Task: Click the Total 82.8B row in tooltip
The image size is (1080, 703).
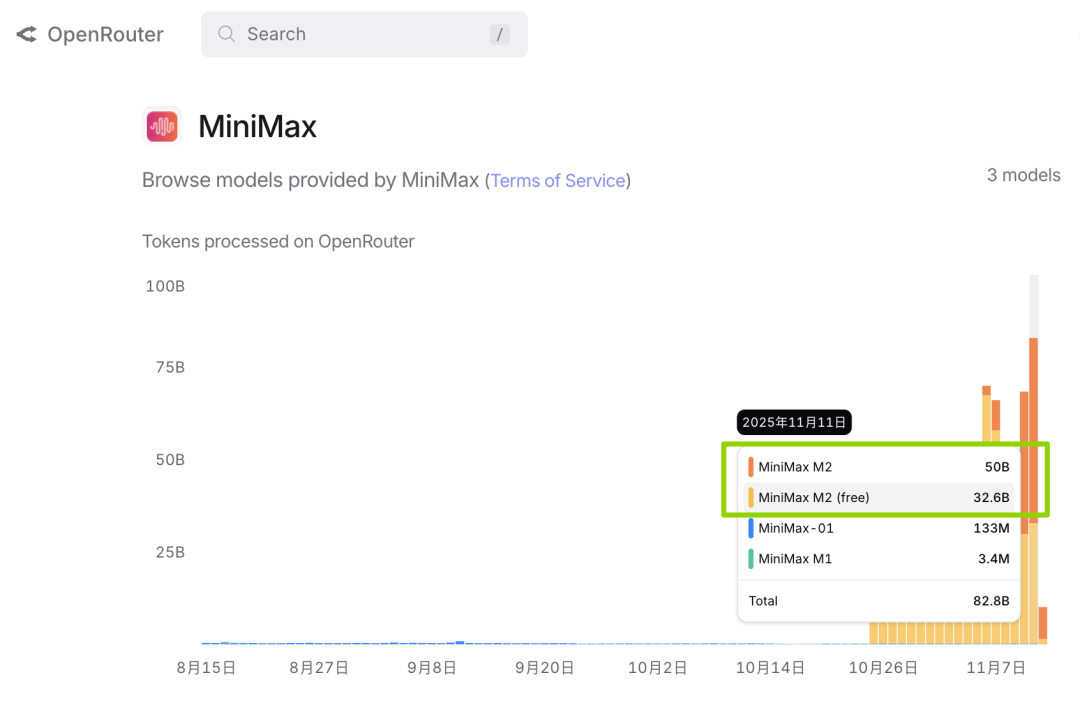Action: (878, 601)
